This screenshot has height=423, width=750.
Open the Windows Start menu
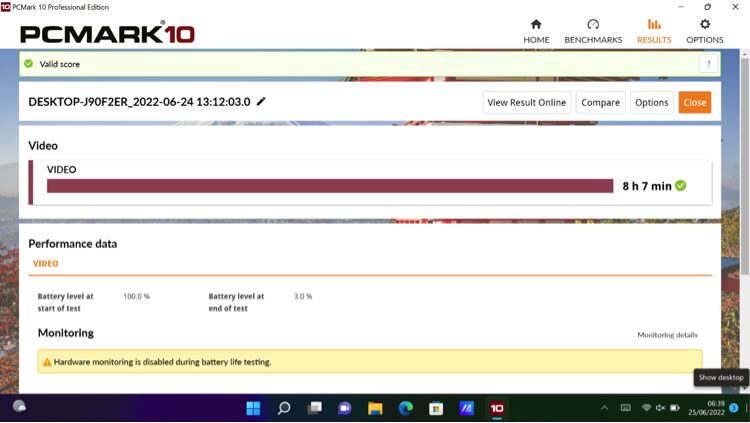[x=253, y=408]
